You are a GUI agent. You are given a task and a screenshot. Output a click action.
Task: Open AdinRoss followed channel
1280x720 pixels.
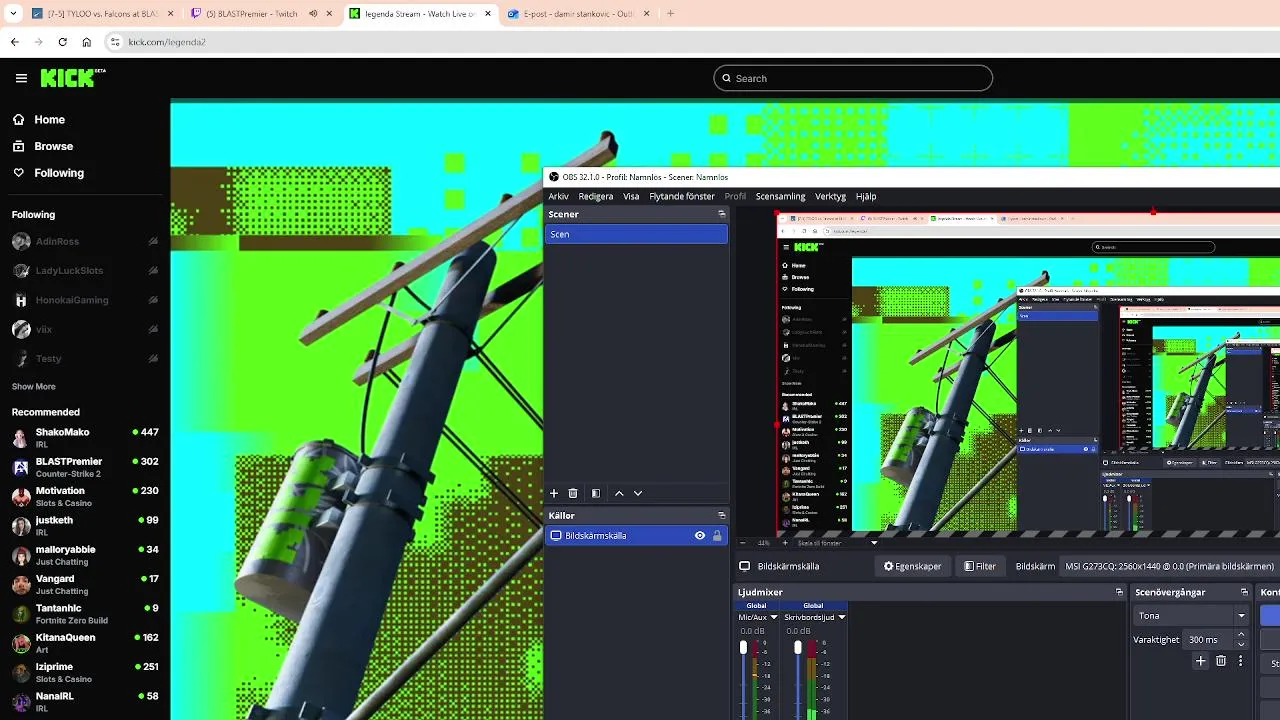tap(85, 241)
